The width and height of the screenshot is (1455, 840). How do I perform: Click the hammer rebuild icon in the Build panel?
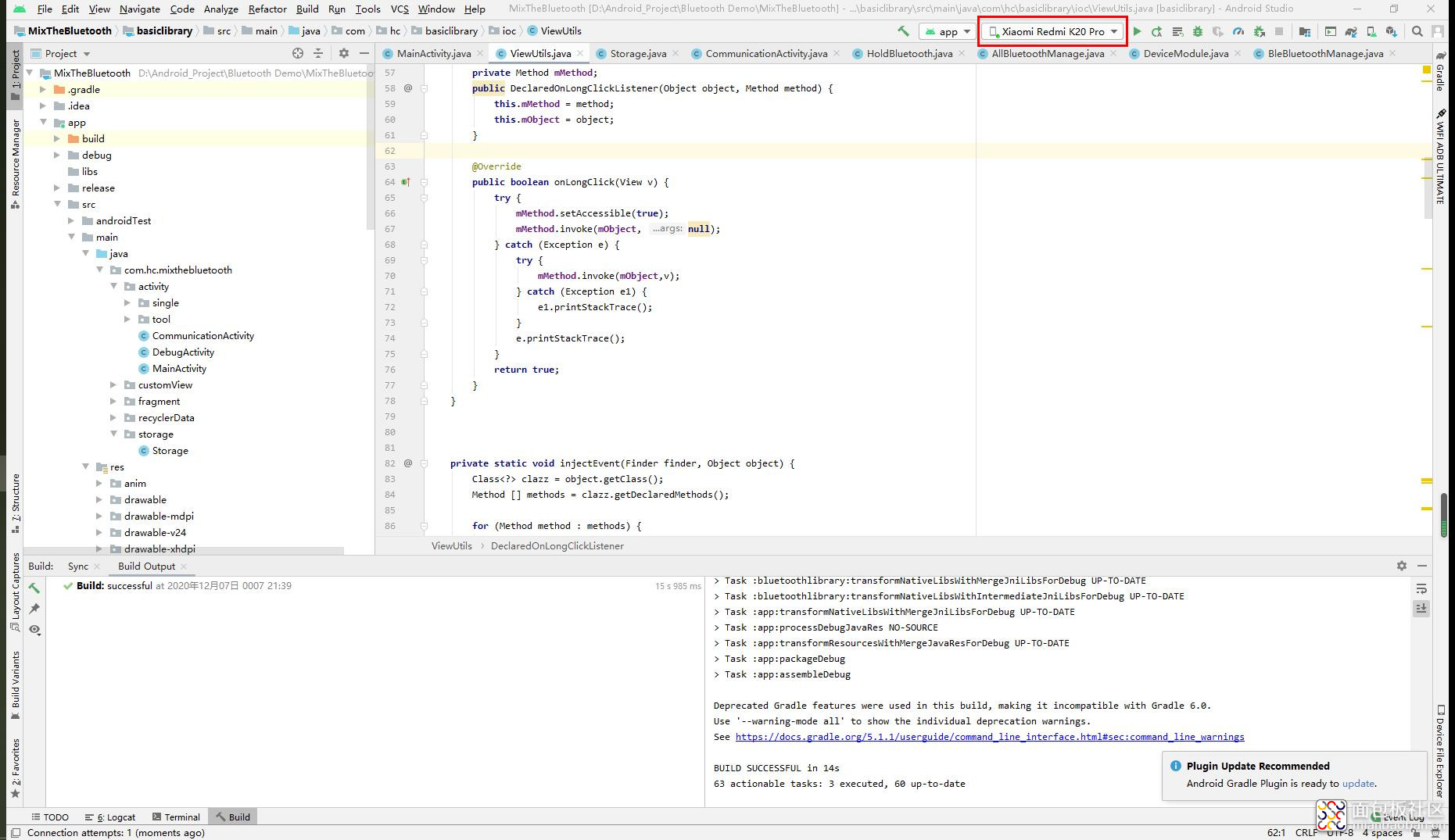tap(34, 588)
